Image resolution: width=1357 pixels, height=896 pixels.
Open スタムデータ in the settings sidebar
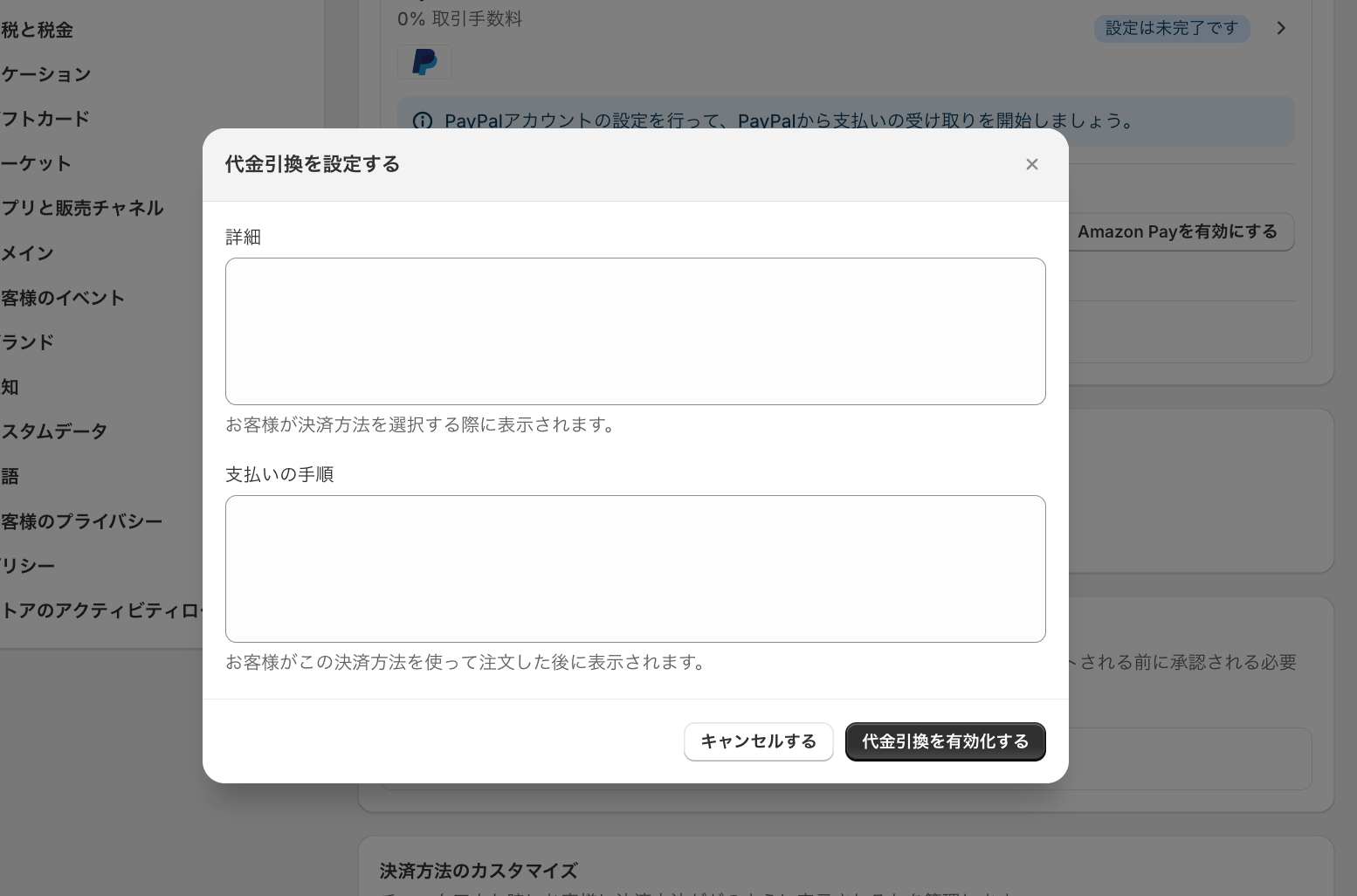[x=54, y=431]
